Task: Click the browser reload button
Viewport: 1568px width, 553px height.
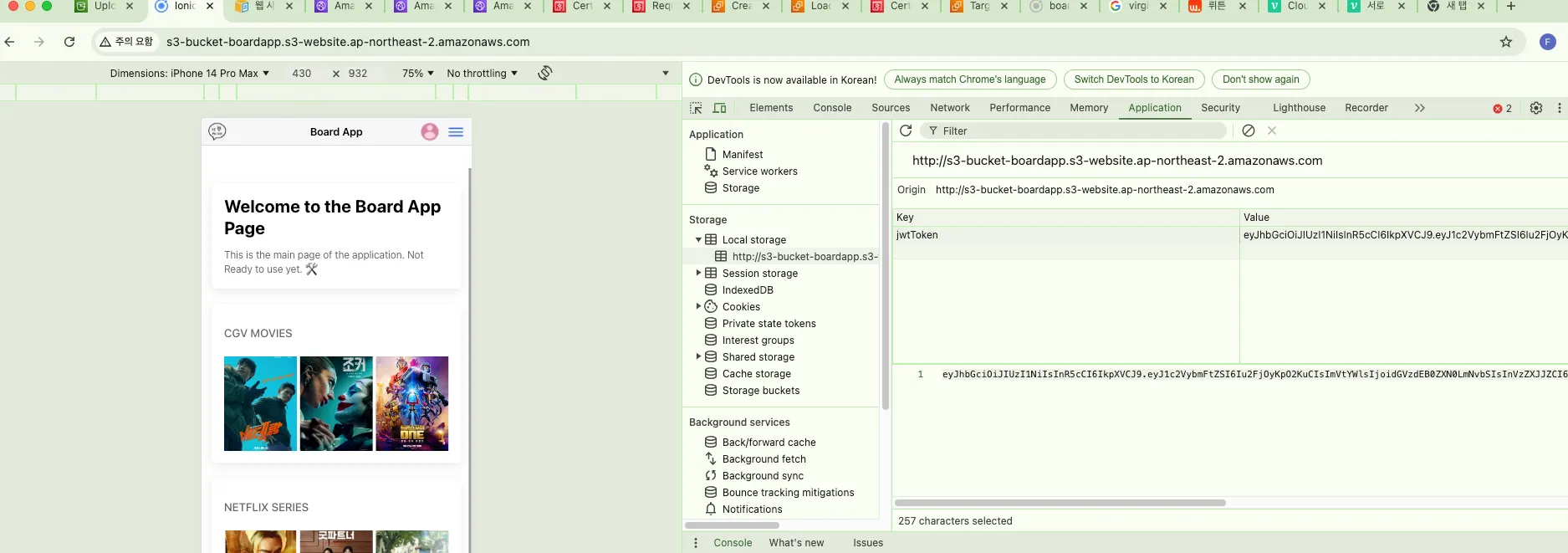Action: click(x=69, y=42)
